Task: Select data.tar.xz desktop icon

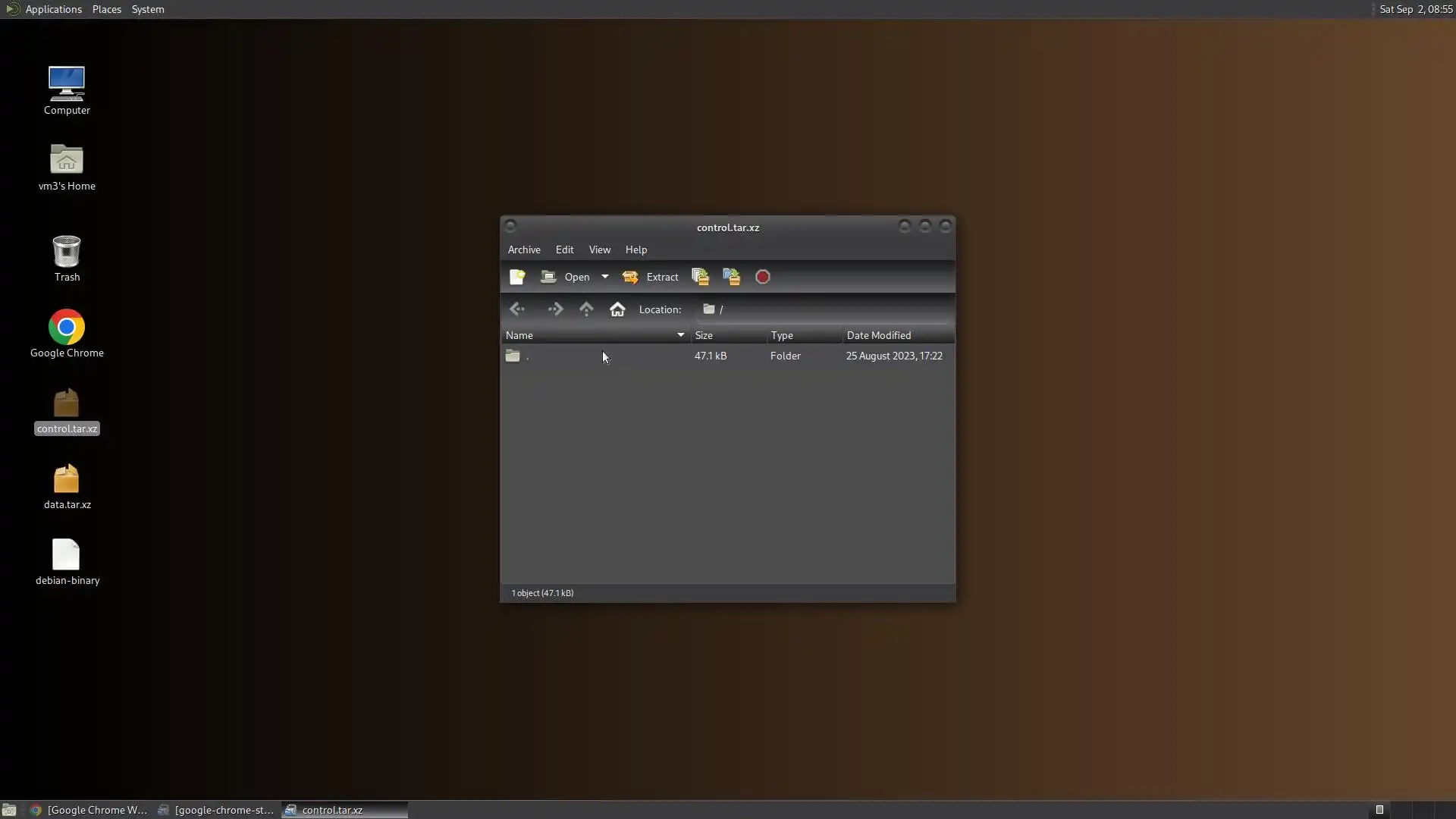Action: [x=67, y=486]
